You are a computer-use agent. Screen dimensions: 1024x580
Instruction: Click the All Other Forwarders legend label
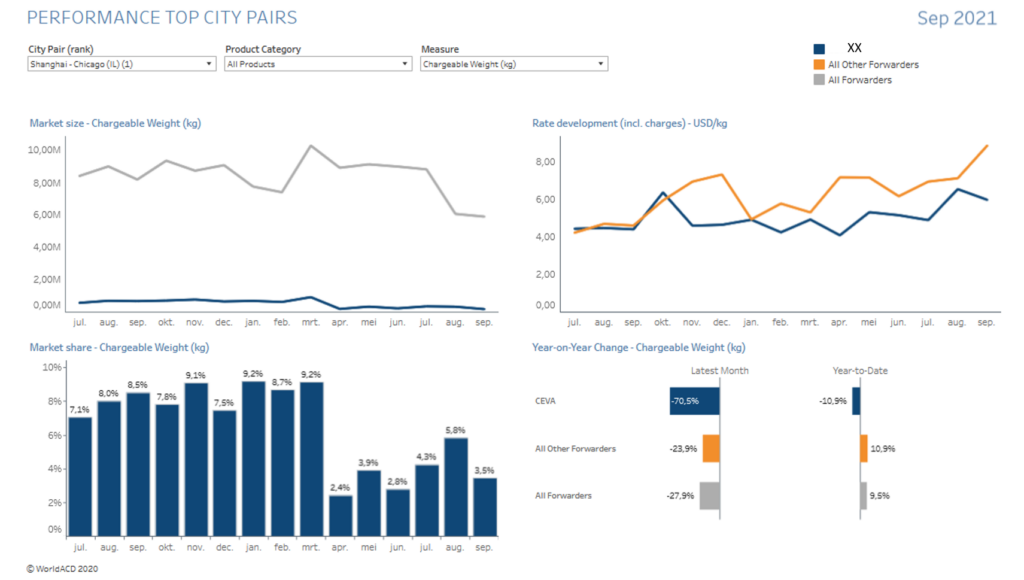(873, 65)
